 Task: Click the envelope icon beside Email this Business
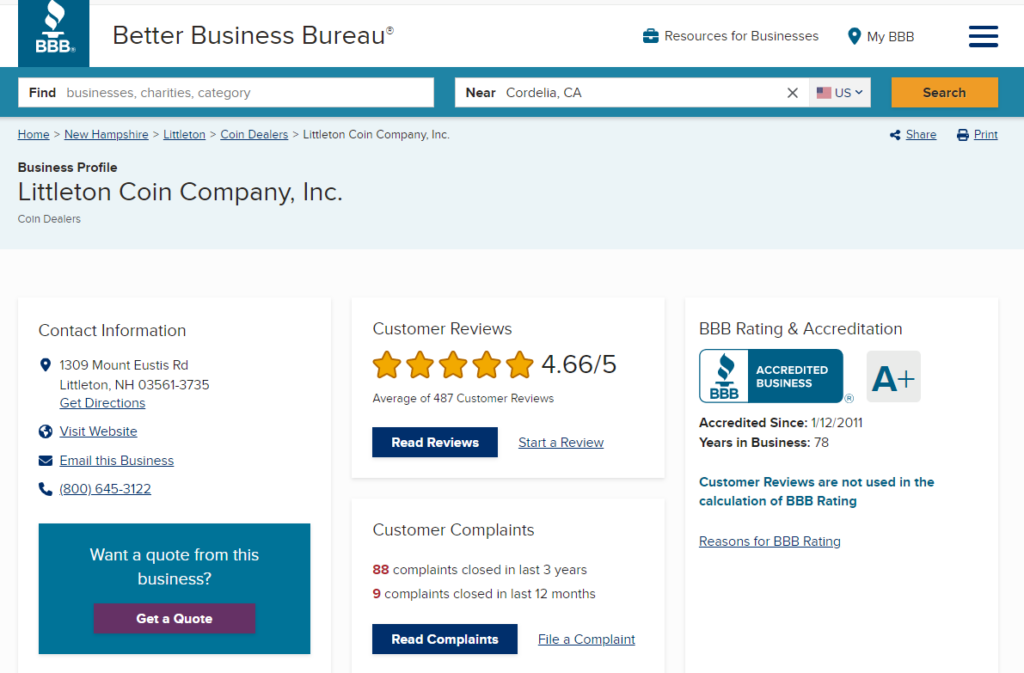45,461
